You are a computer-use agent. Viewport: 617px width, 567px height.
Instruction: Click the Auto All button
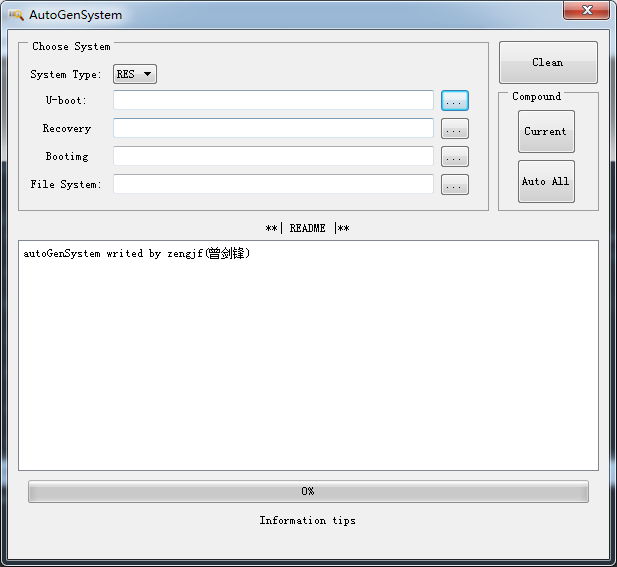click(x=546, y=181)
